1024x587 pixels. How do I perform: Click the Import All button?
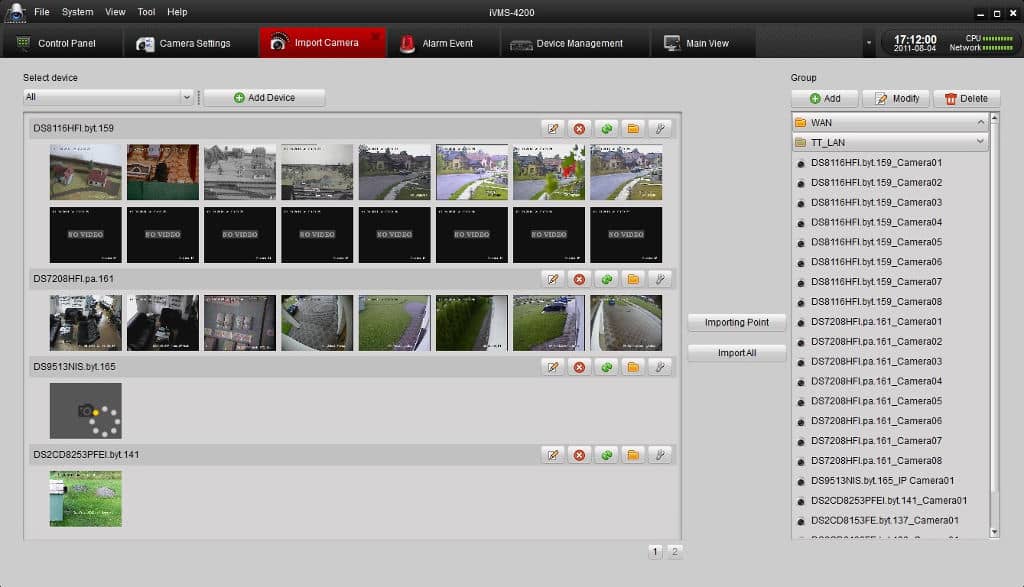click(737, 353)
